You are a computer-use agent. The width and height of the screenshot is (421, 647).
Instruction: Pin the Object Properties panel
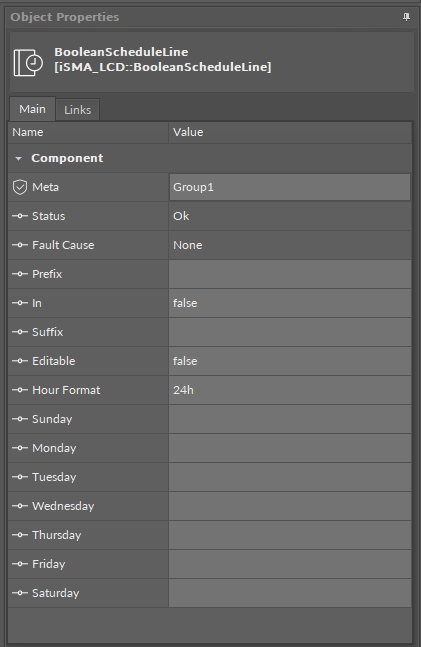[x=406, y=17]
